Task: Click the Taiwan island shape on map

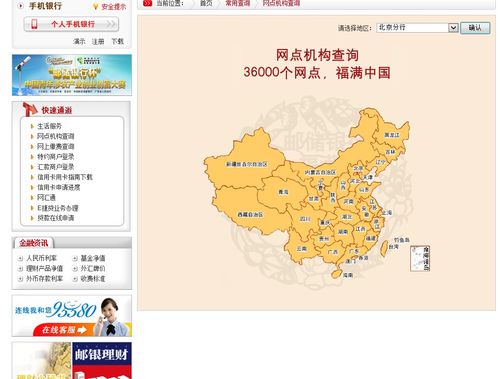Action: tap(384, 249)
